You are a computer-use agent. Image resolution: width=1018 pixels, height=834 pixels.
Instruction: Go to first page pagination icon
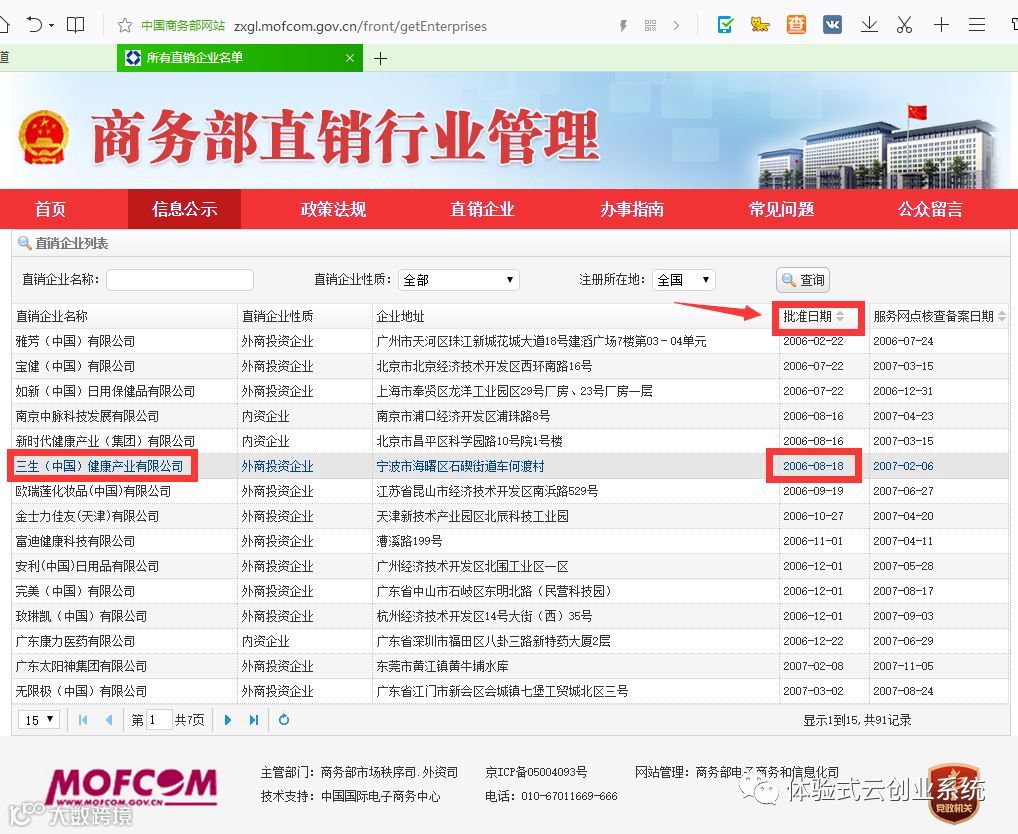coord(82,720)
